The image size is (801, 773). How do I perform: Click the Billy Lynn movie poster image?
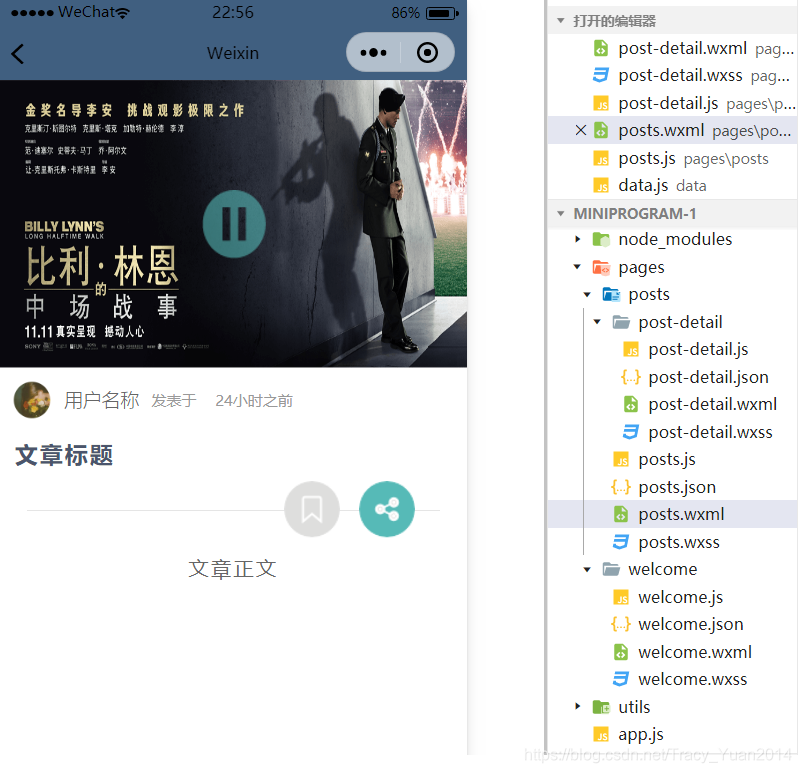(233, 223)
